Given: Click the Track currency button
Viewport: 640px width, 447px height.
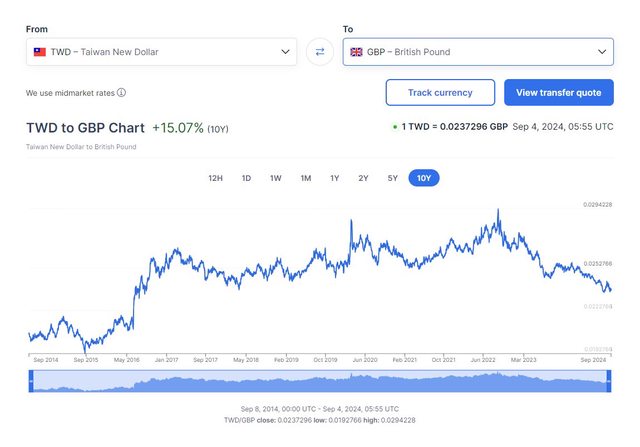Looking at the screenshot, I should (x=440, y=93).
